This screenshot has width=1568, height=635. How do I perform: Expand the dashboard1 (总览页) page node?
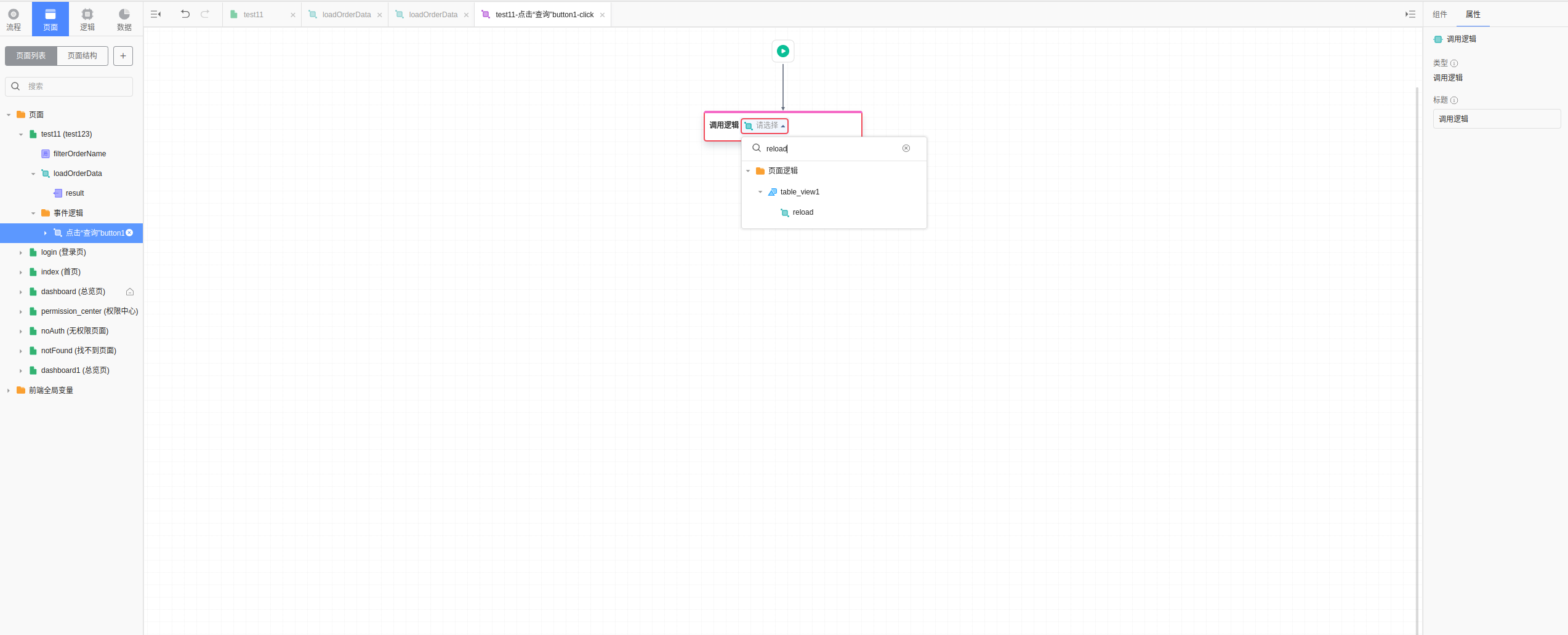[x=21, y=371]
